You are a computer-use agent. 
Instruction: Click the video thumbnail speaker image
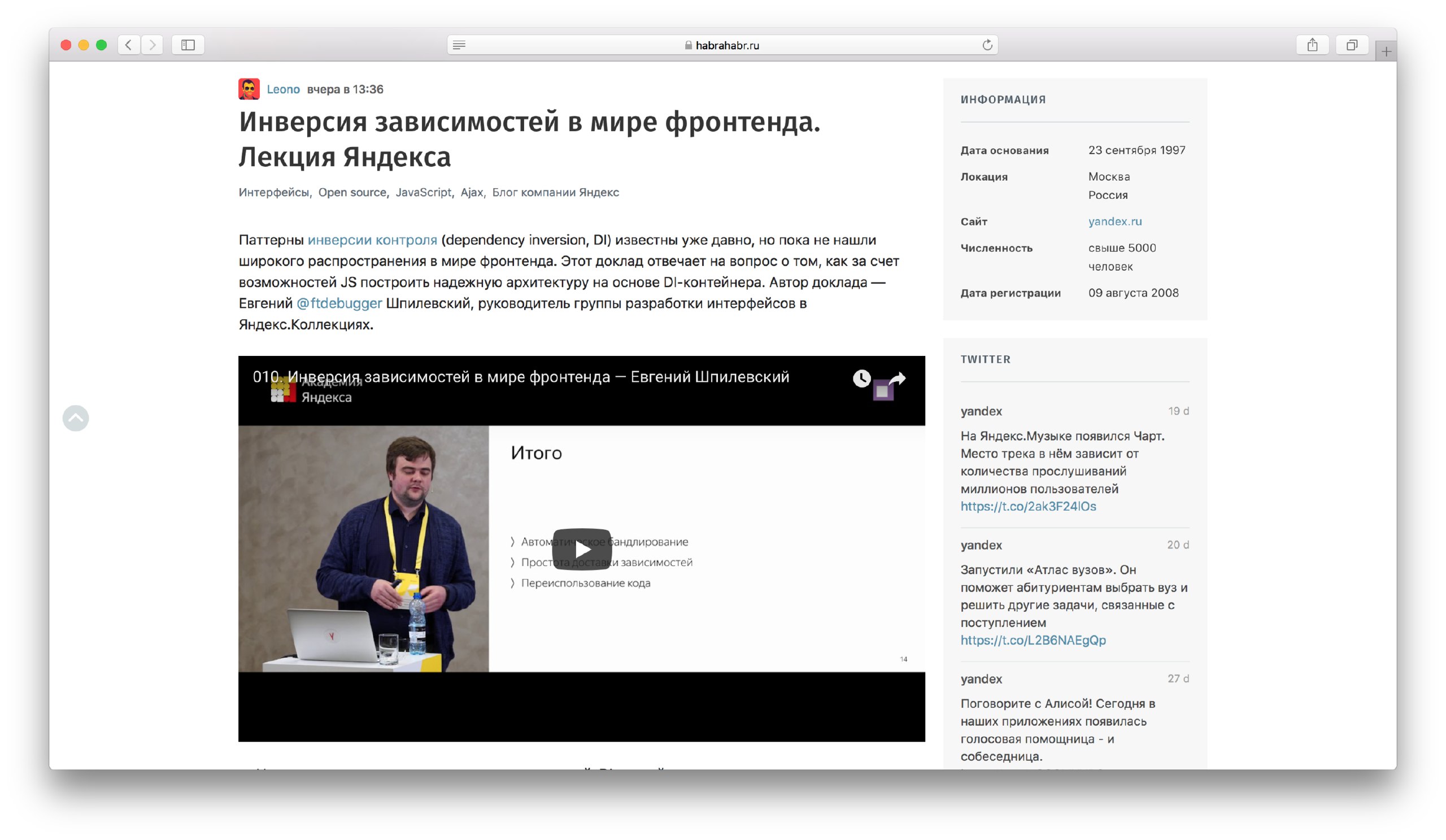tap(363, 549)
